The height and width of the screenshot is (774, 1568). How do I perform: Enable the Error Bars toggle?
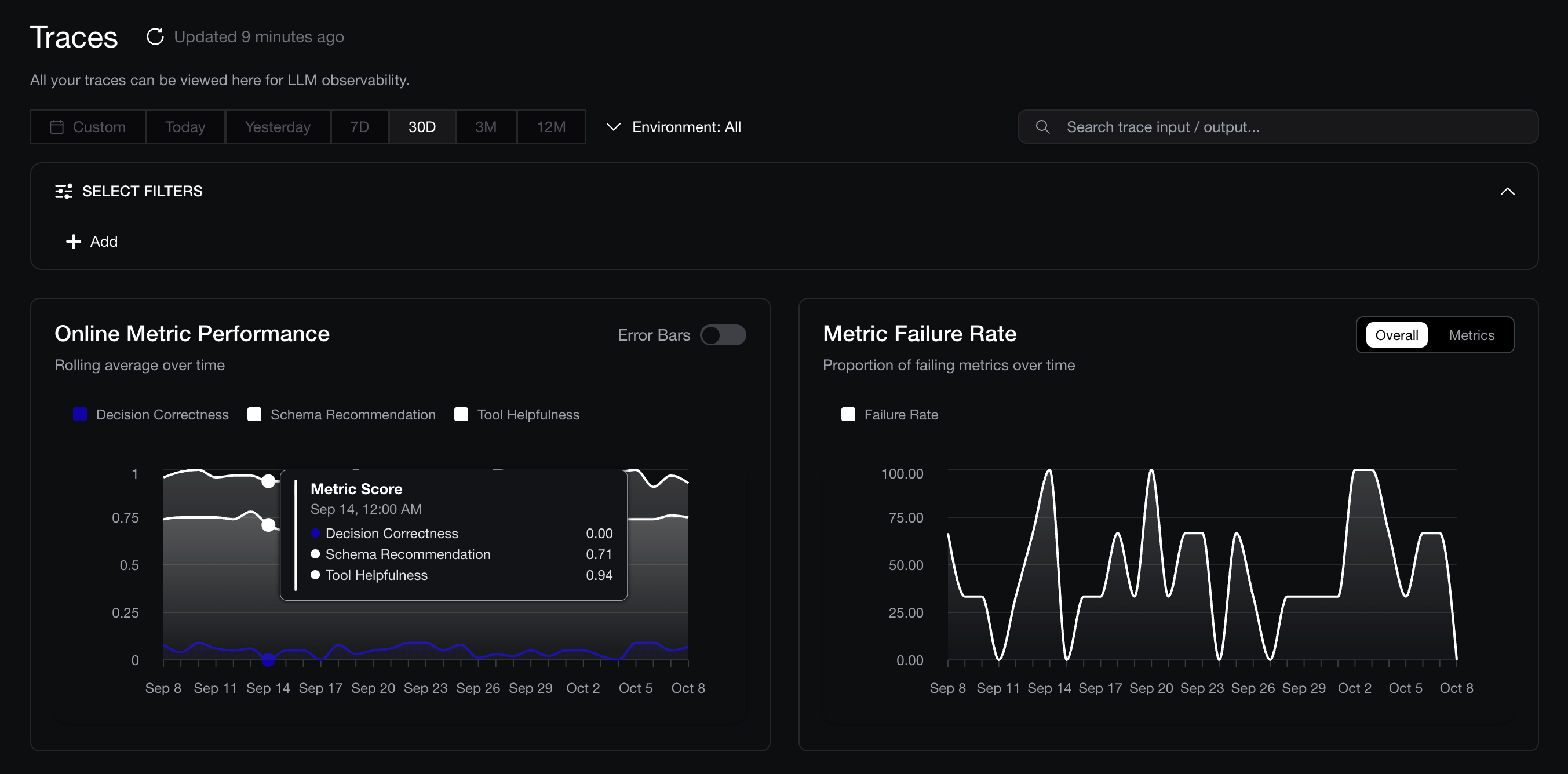tap(724, 335)
